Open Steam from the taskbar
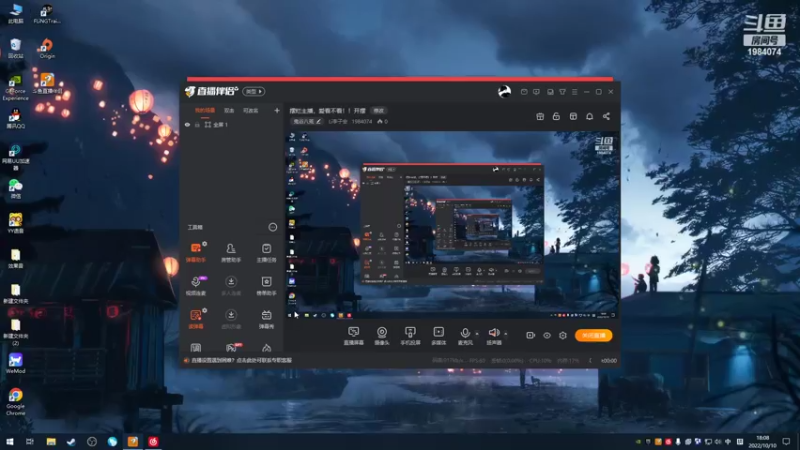The width and height of the screenshot is (800, 450). (x=71, y=441)
